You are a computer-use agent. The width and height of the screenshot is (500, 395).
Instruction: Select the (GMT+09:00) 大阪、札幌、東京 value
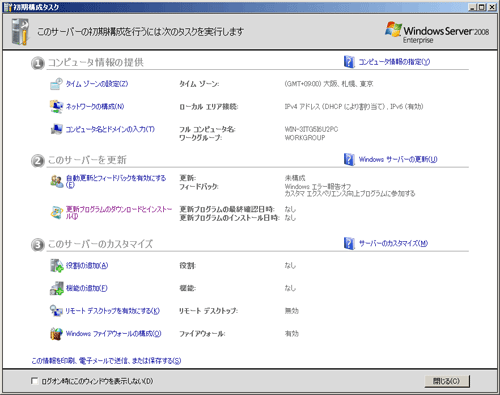click(329, 84)
